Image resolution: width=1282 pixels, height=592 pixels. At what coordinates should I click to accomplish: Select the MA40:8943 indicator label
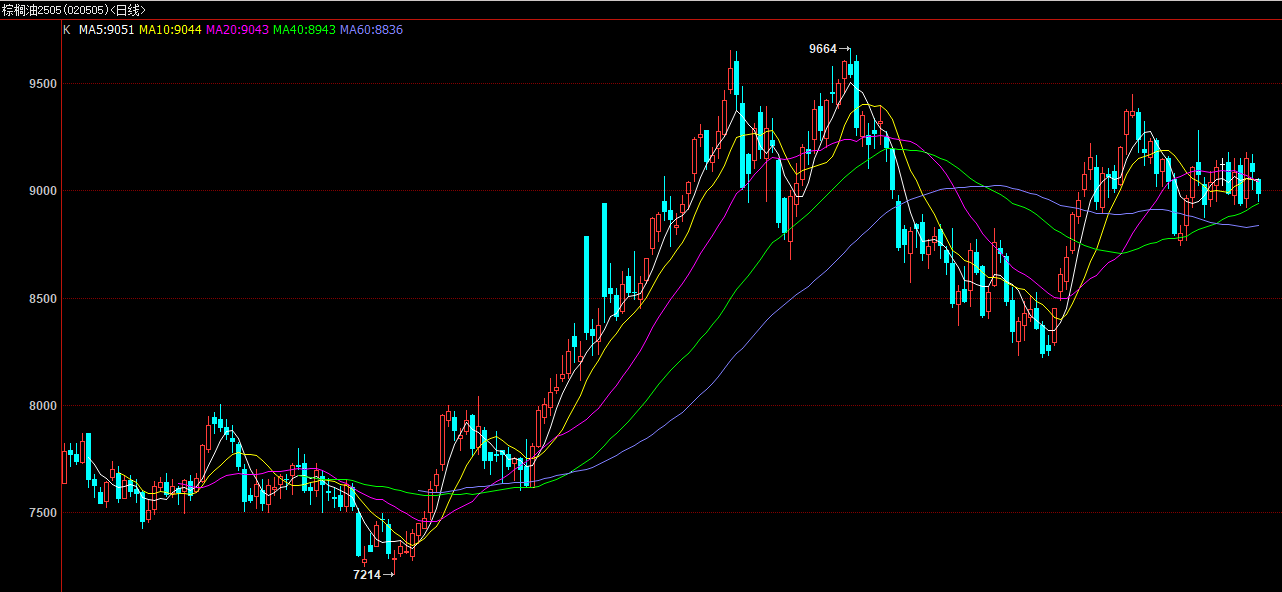point(304,30)
